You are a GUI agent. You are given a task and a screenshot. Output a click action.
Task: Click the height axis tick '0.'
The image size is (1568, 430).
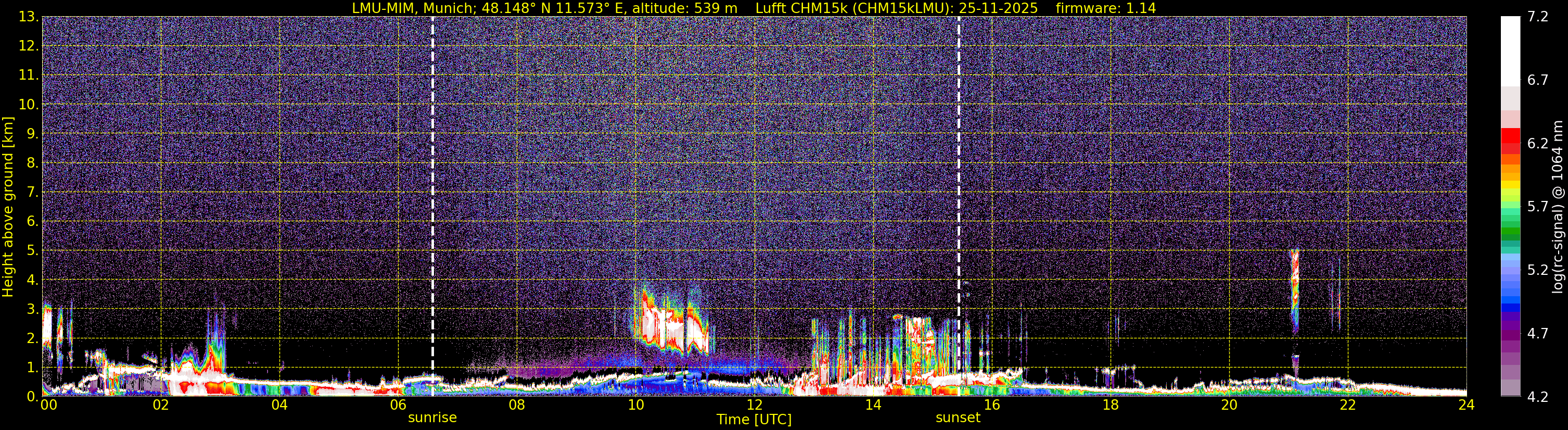pos(33,397)
